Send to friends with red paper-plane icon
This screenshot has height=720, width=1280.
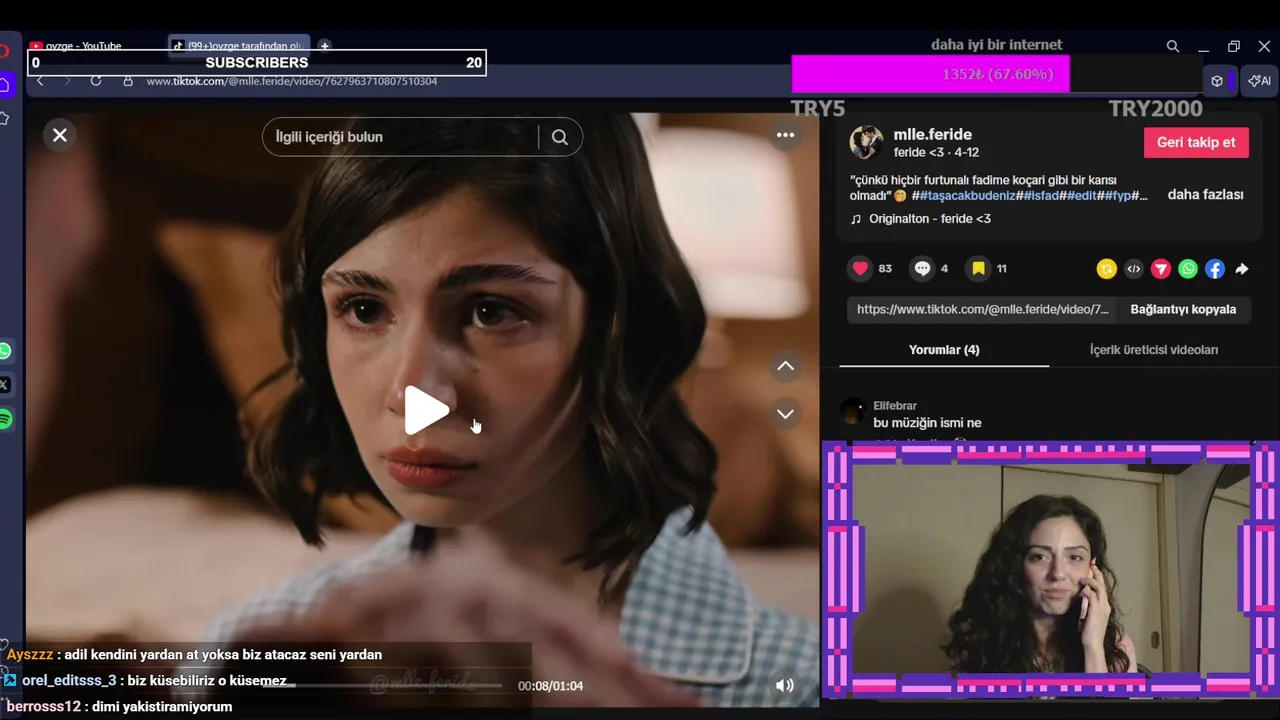point(1160,269)
